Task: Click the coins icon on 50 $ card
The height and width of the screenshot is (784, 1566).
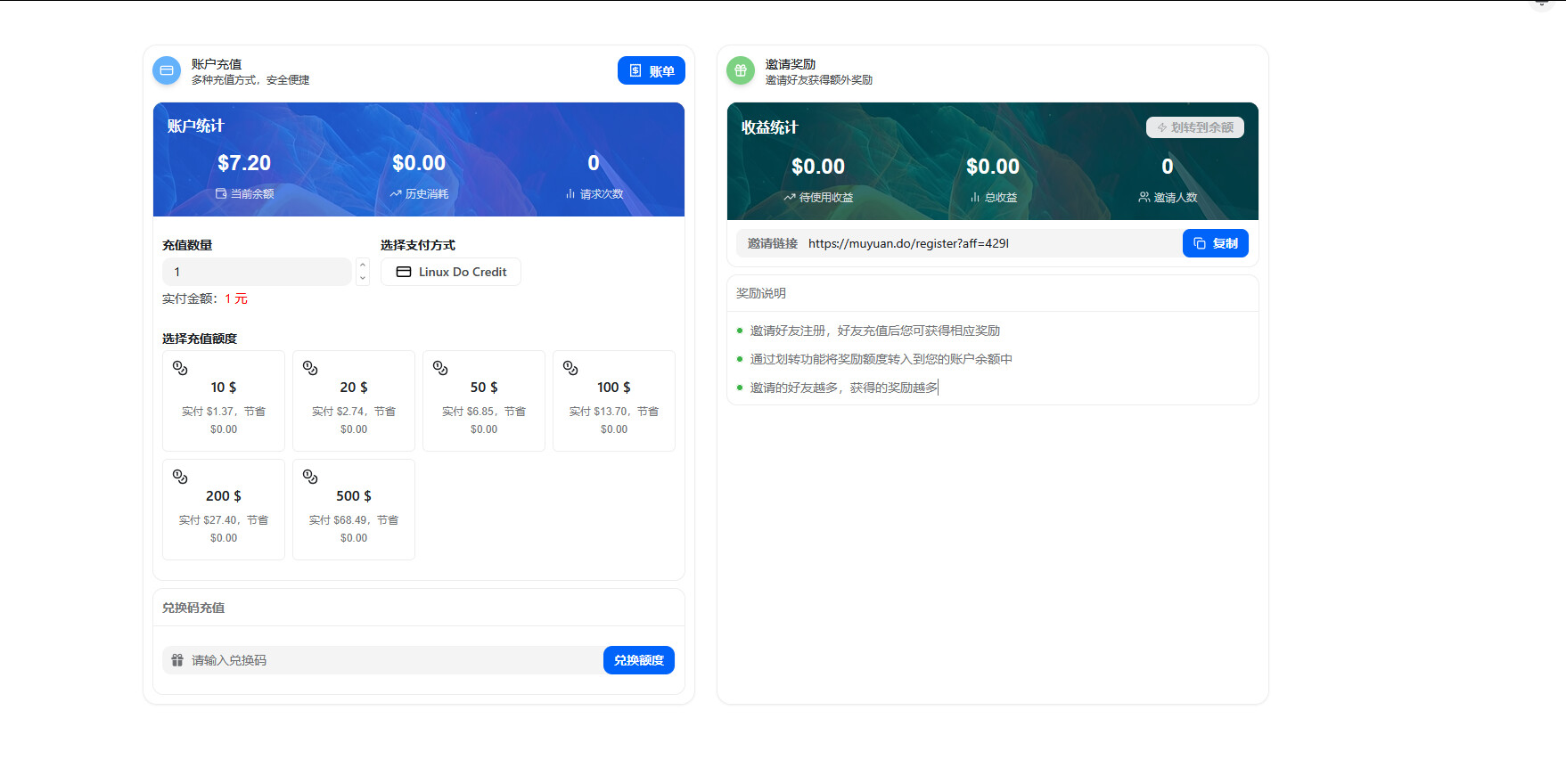Action: point(440,368)
